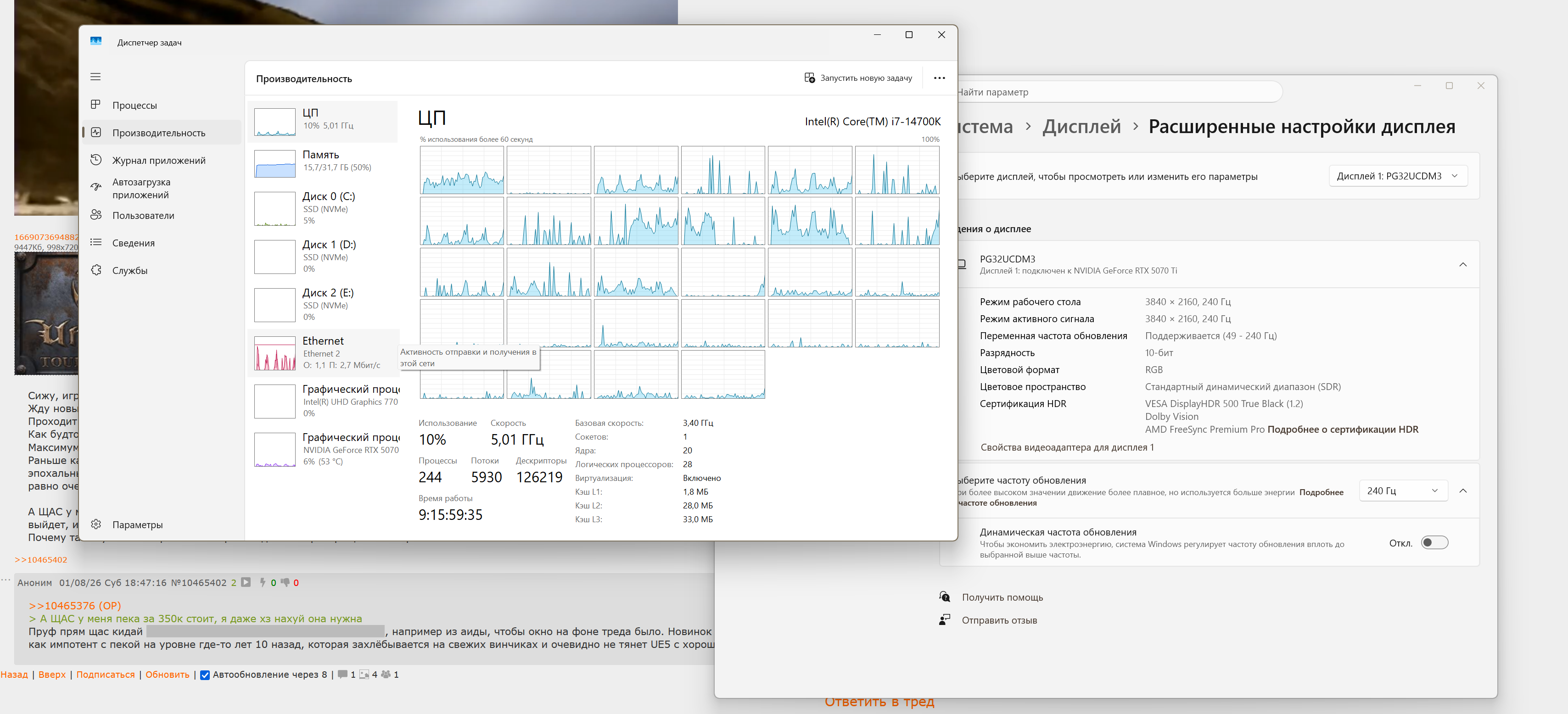The image size is (1568, 714).
Task: Click the lightning like icon on the post
Action: coord(263,582)
